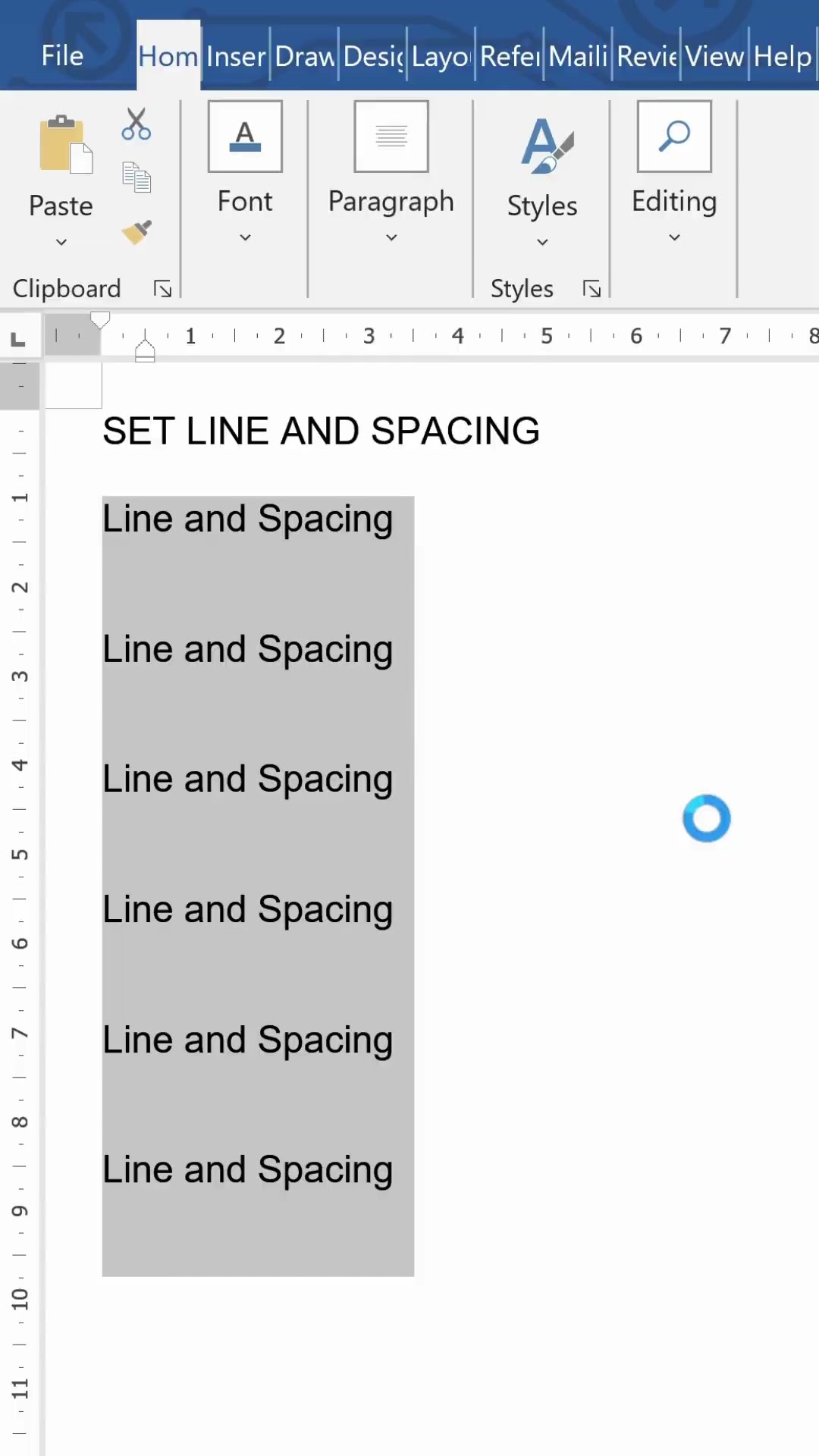Viewport: 819px width, 1456px height.
Task: Expand the Paste options arrow
Action: [x=61, y=242]
